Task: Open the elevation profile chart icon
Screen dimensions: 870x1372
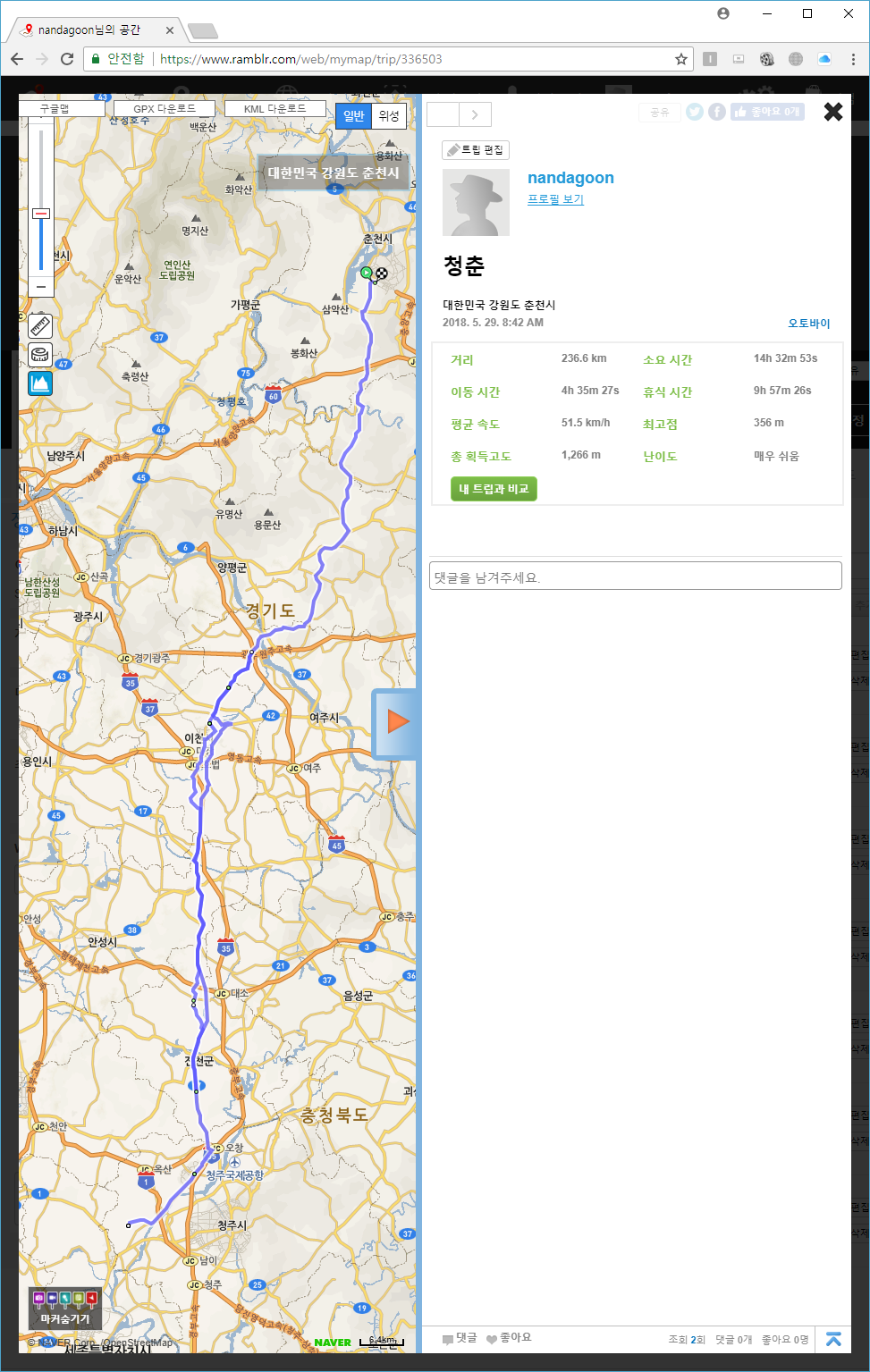Action: 40,383
